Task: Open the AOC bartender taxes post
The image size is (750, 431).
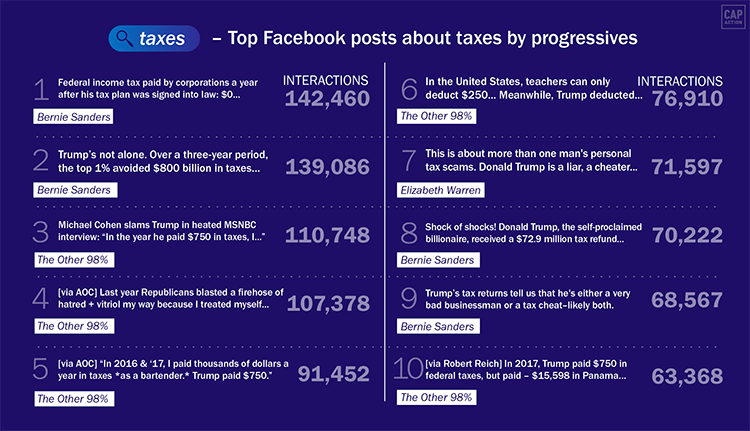Action: pyautogui.click(x=164, y=368)
